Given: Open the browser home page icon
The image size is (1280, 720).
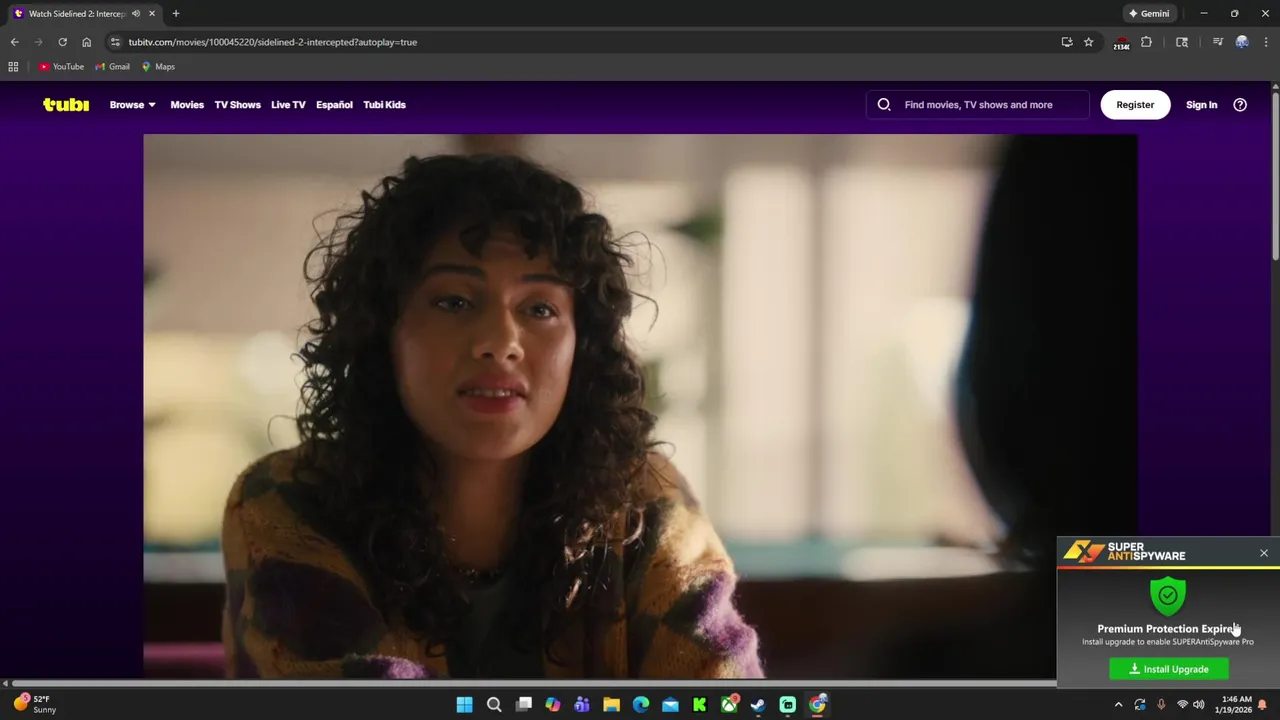Looking at the screenshot, I should pos(87,42).
